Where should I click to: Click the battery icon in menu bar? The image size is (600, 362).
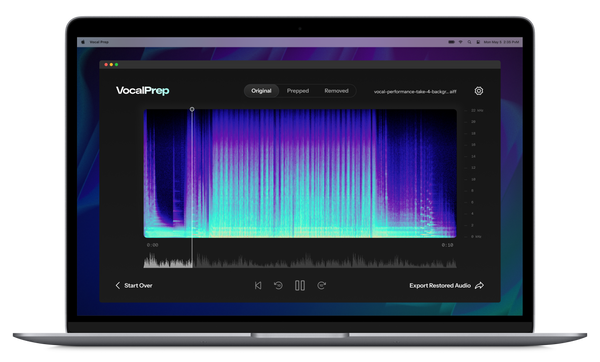point(452,42)
